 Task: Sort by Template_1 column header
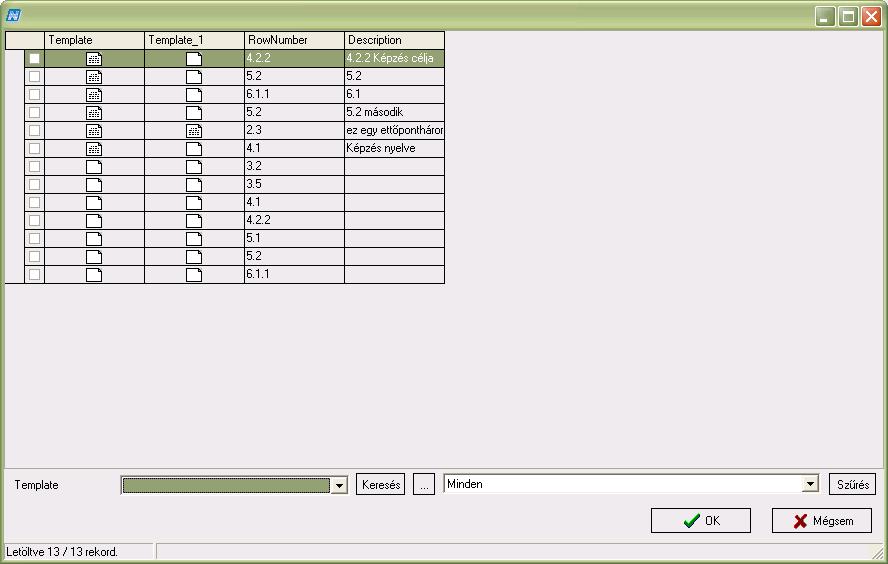pos(194,40)
